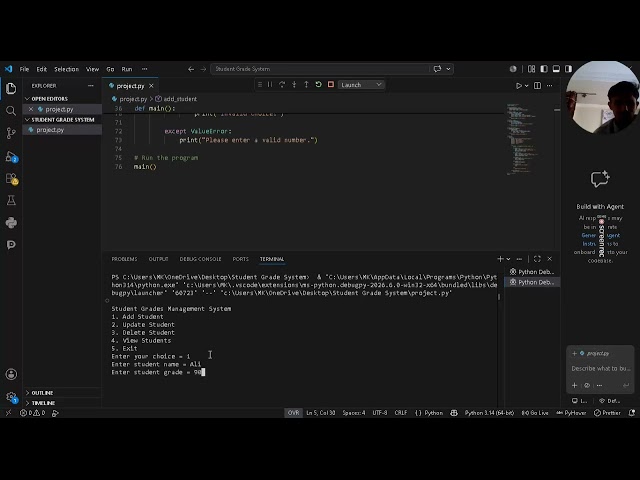Open the Testing flask view

pos(11,200)
